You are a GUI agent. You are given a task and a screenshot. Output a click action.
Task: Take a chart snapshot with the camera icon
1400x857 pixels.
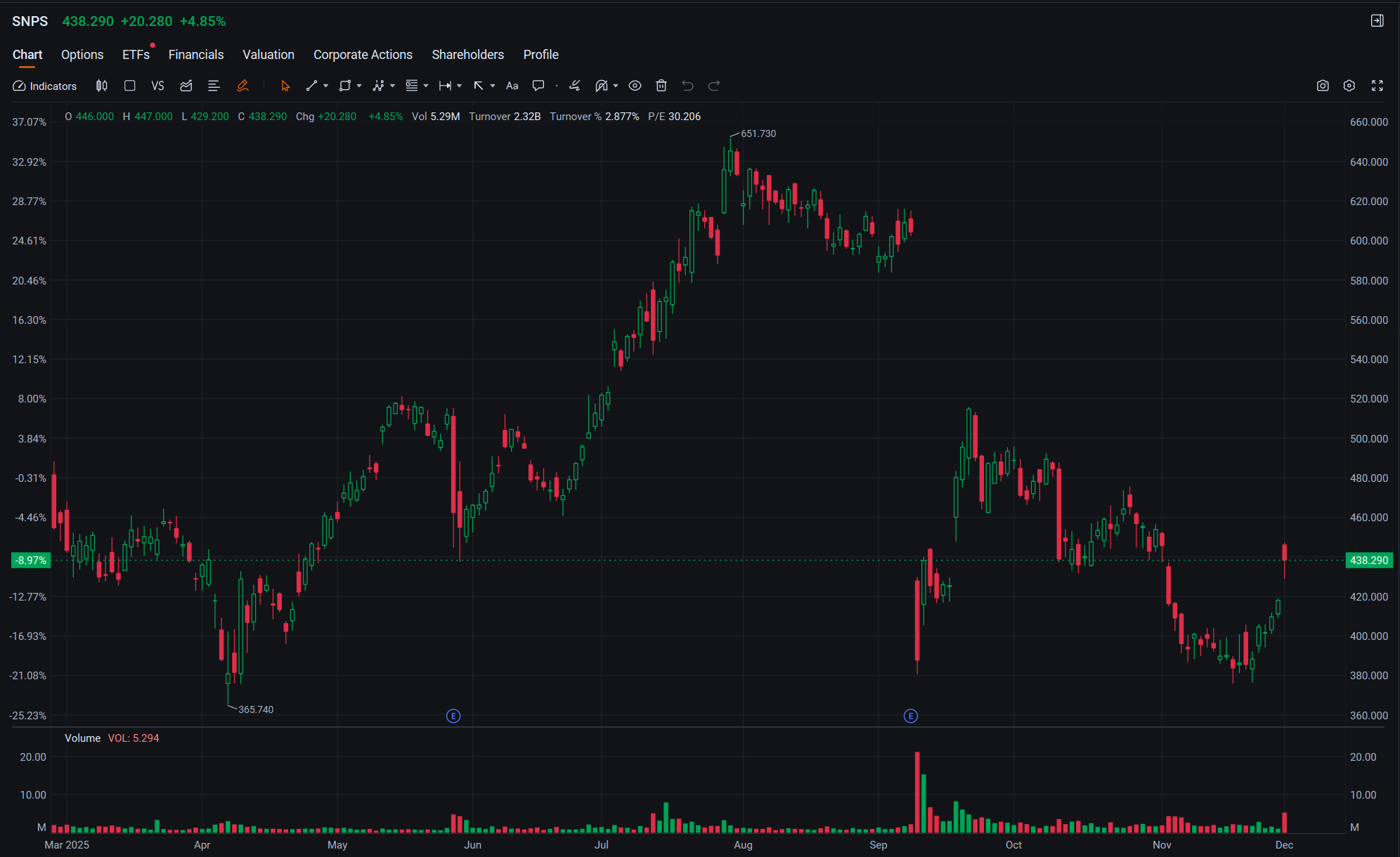coord(1323,86)
